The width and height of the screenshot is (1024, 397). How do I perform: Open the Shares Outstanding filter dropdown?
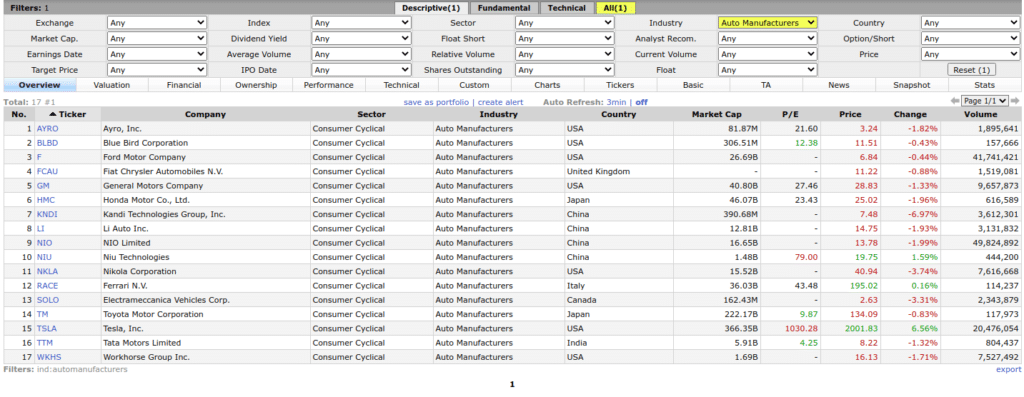(x=565, y=69)
